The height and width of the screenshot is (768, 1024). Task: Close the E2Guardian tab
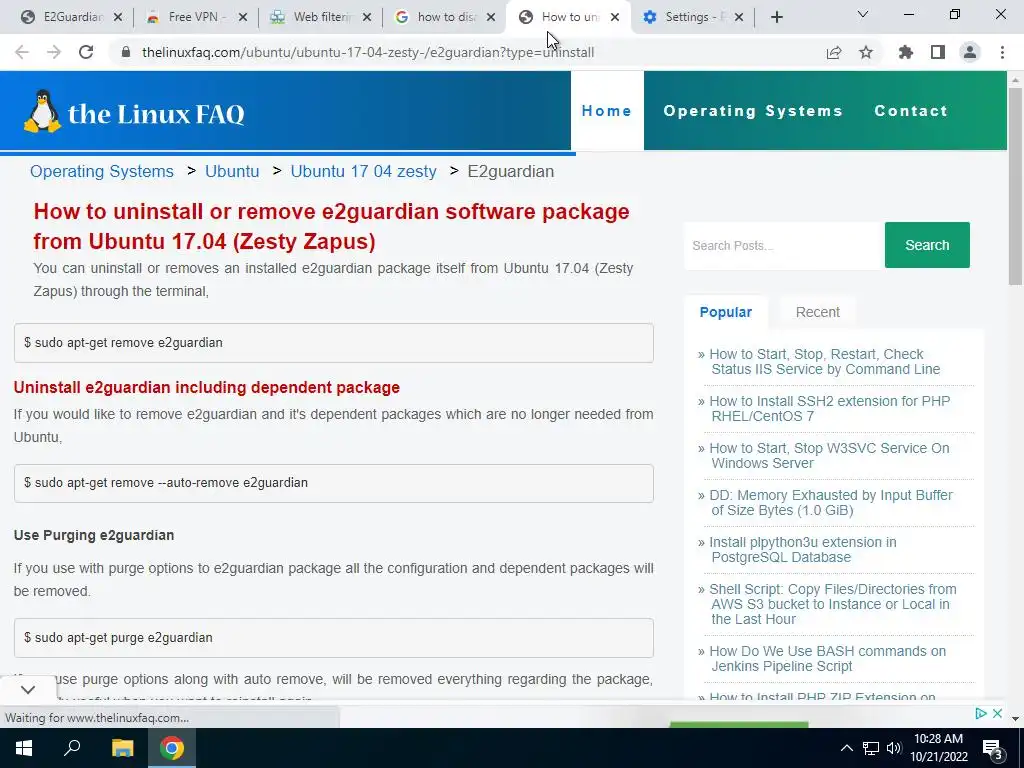(x=118, y=18)
